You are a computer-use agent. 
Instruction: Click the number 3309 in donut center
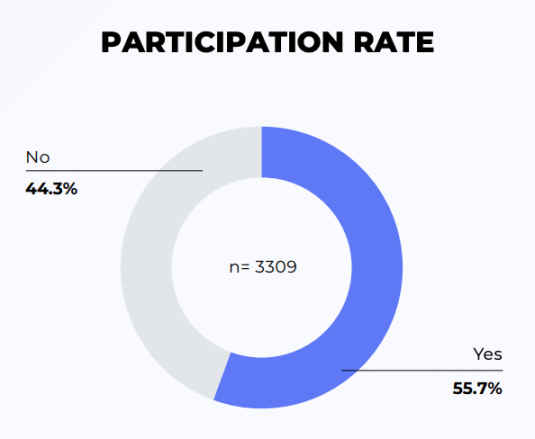(276, 267)
